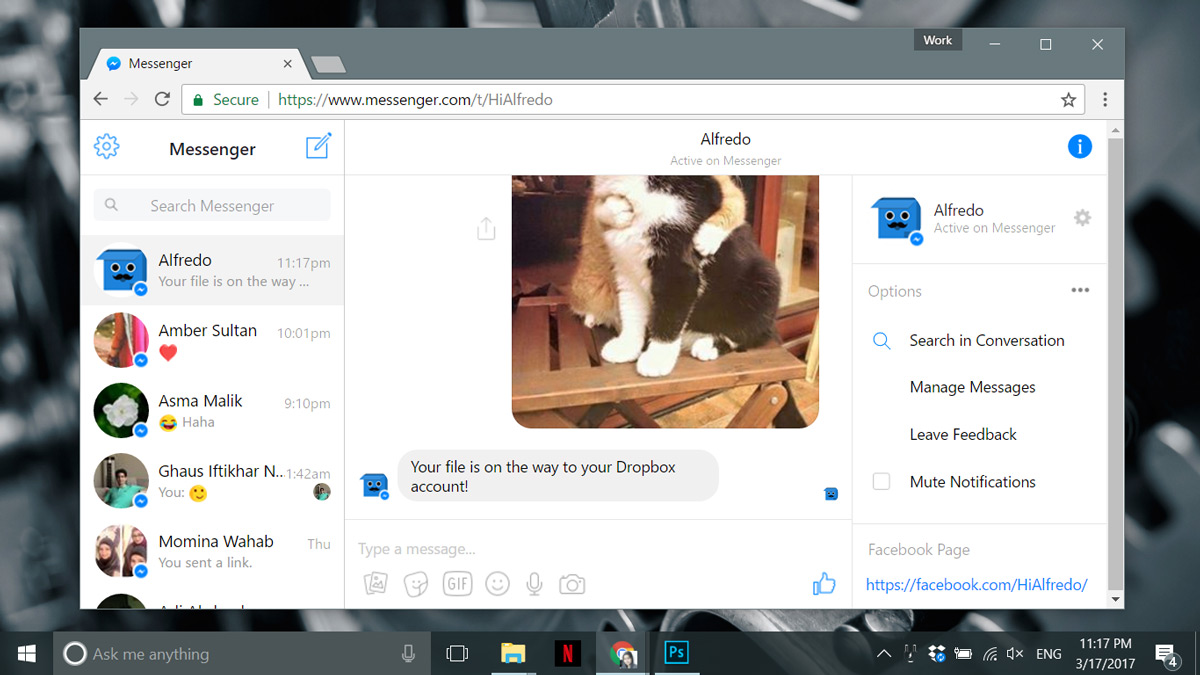The image size is (1200, 675).
Task: Share the cat photo
Action: click(x=486, y=229)
